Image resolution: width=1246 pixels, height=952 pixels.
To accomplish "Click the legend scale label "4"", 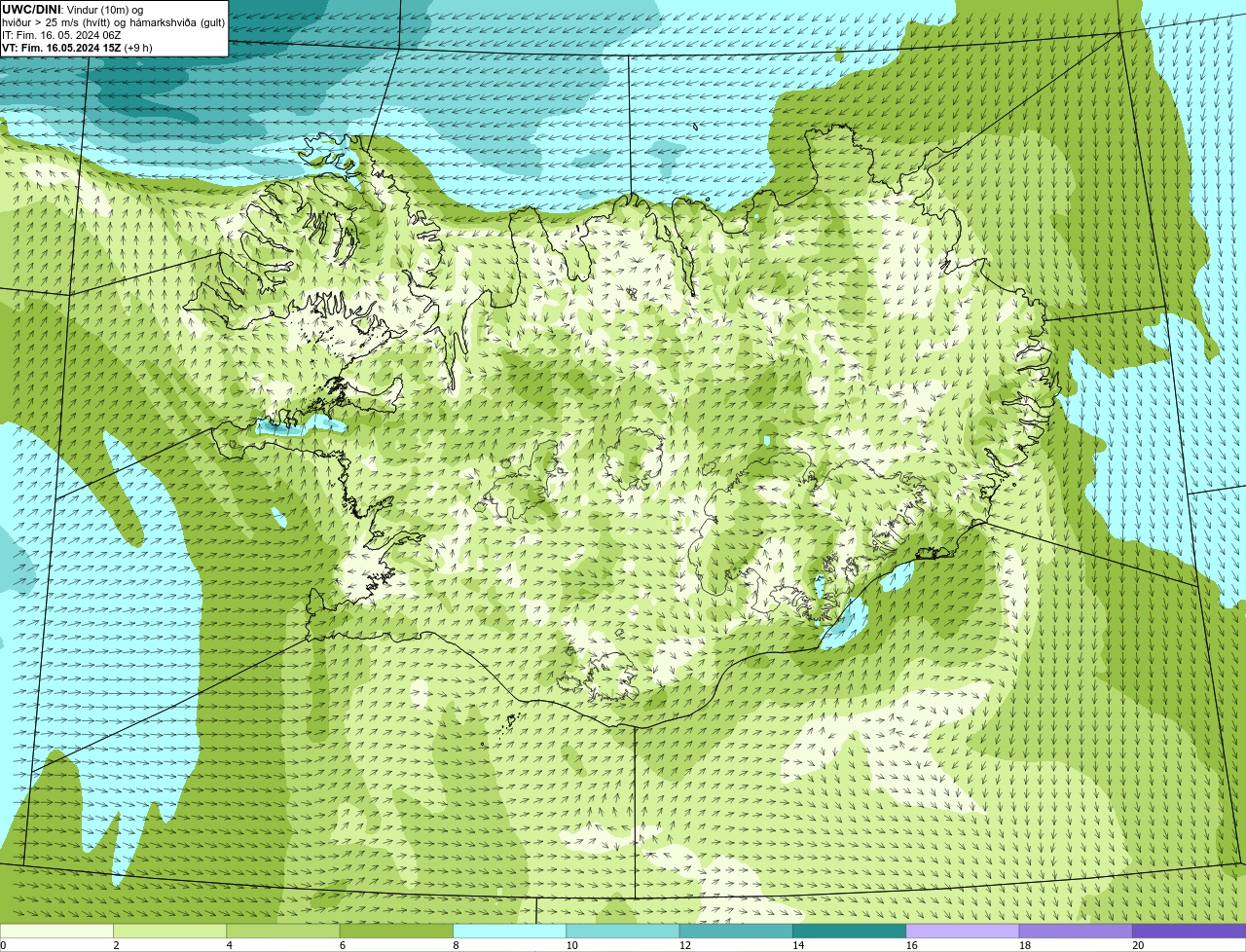I will (229, 945).
